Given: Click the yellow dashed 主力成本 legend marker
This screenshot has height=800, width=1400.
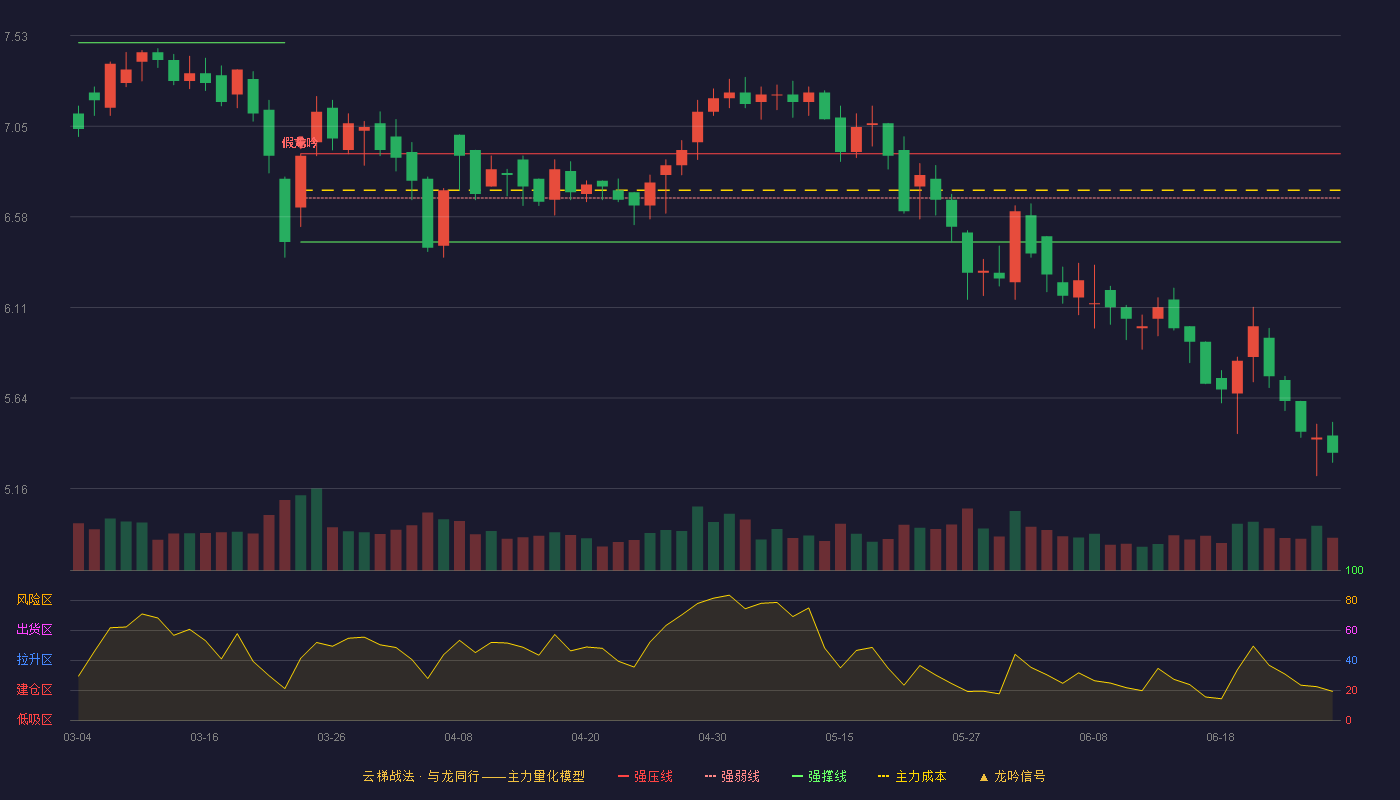Looking at the screenshot, I should point(883,777).
